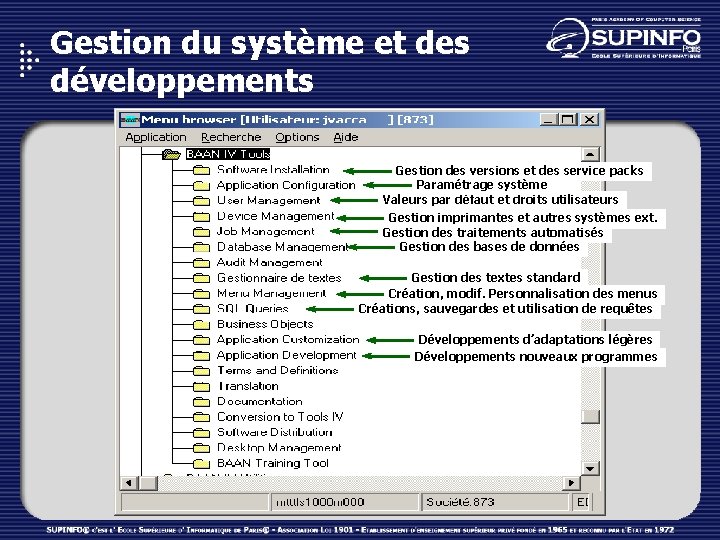720x540 pixels.
Task: Click the Gestionnaire de textes folder icon
Action: (201, 278)
